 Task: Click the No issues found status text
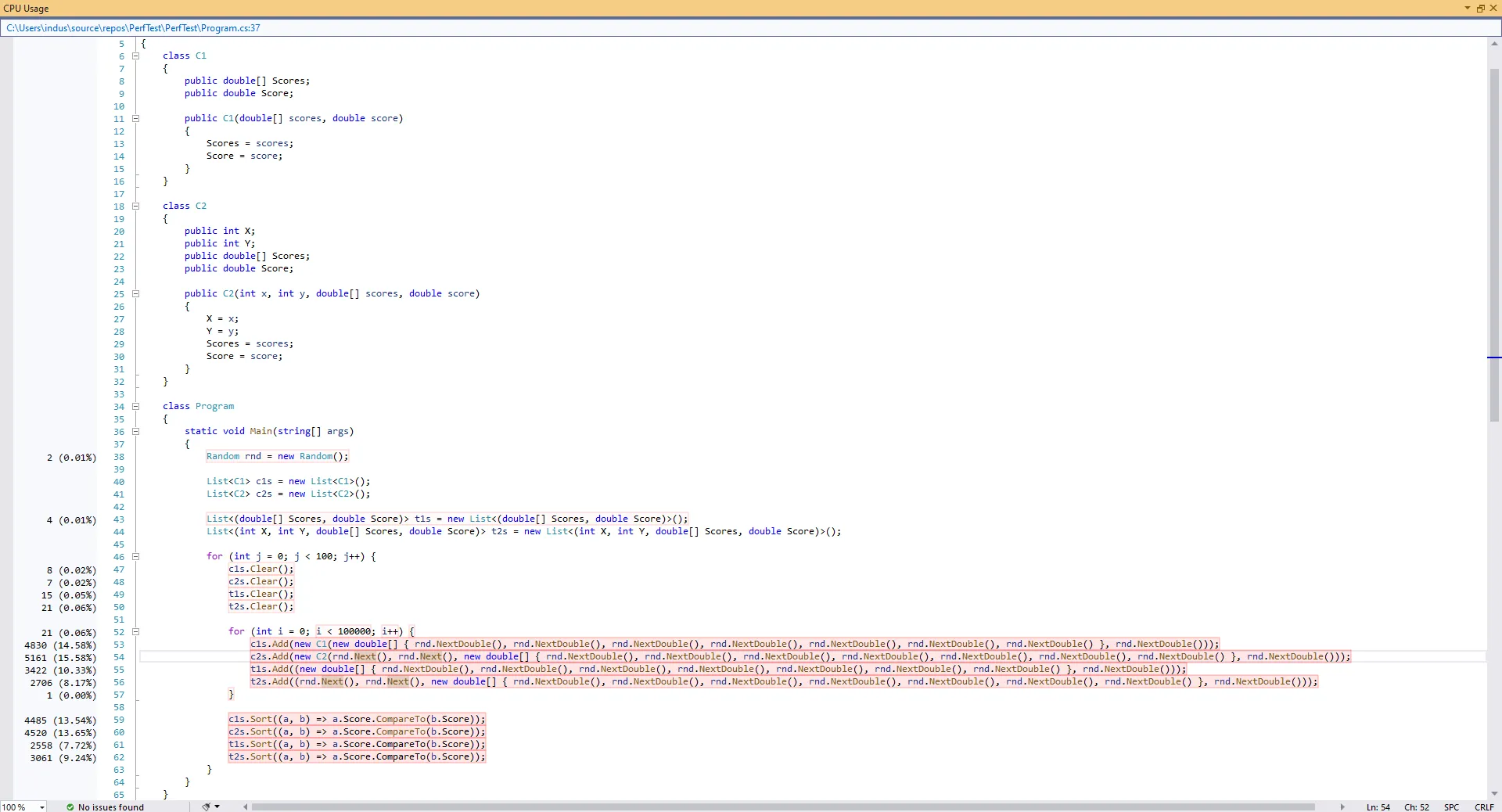[111, 807]
